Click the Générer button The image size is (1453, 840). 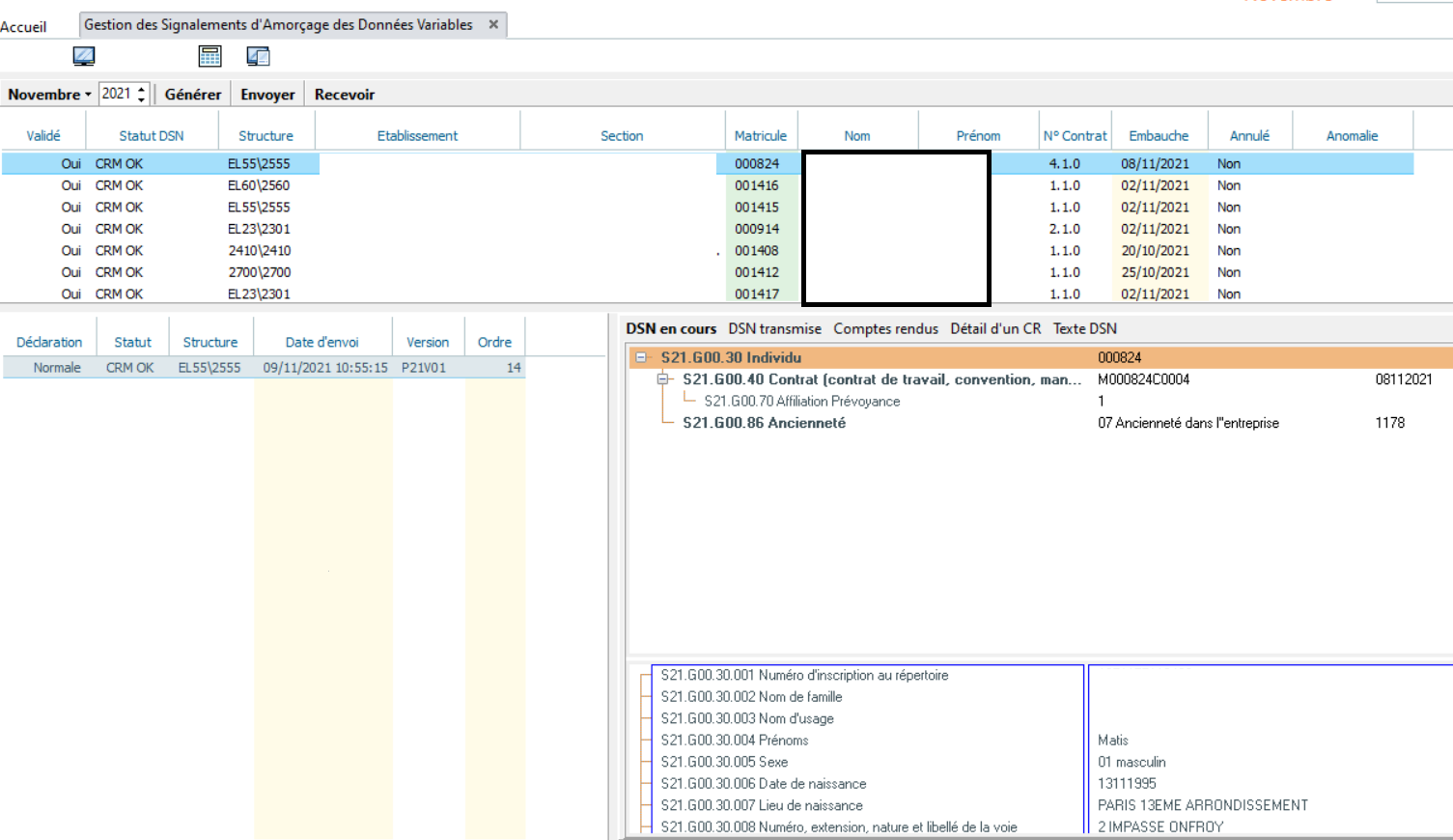193,94
